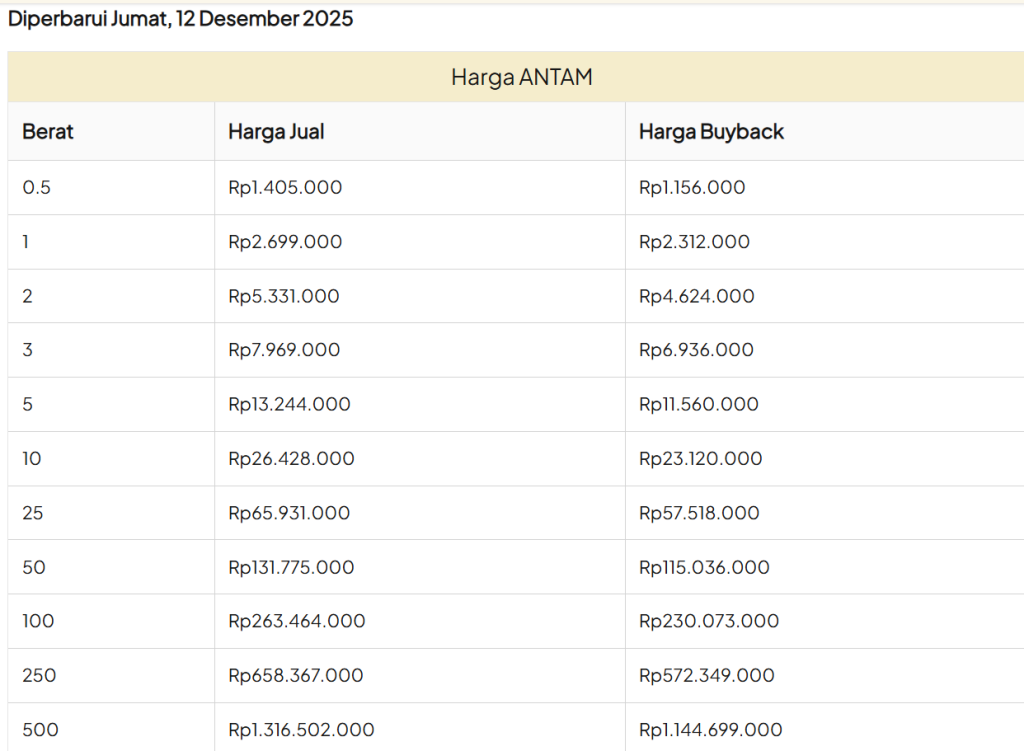This screenshot has width=1024, height=751.
Task: Click the 'Harga ANTAM' table title
Action: coord(521,77)
